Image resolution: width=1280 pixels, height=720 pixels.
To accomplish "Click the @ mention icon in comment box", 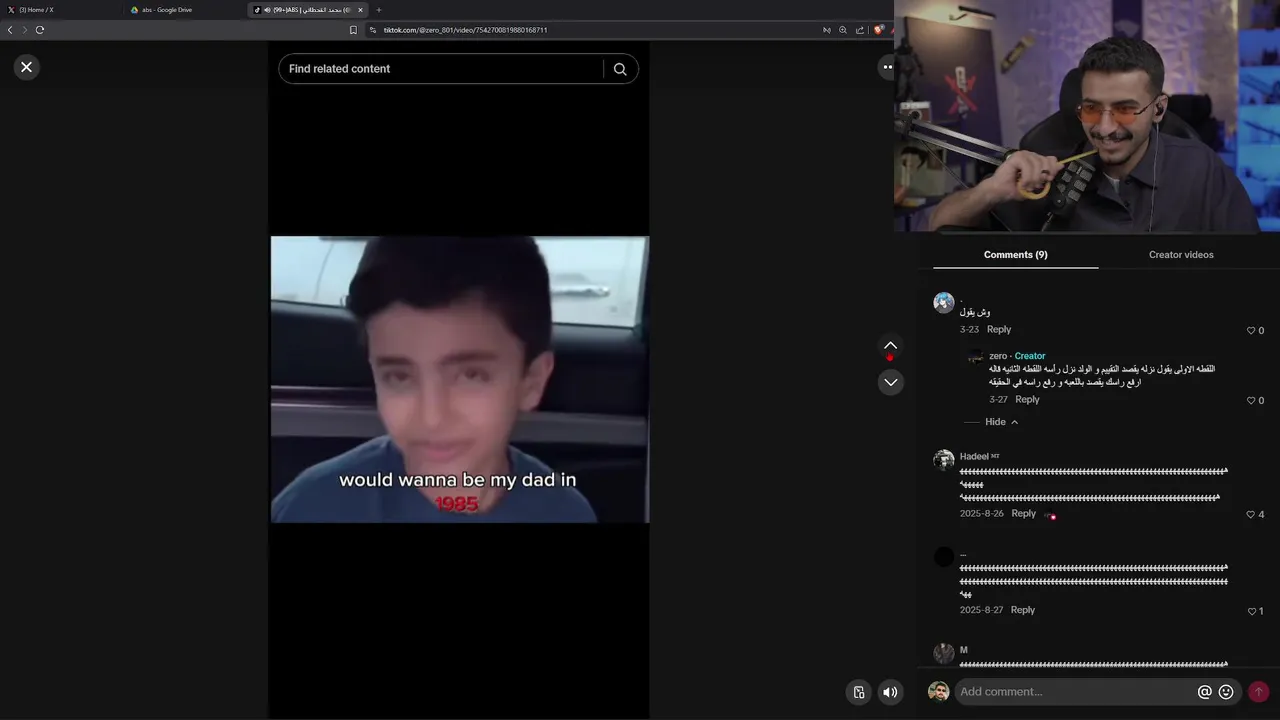I will coord(1204,692).
